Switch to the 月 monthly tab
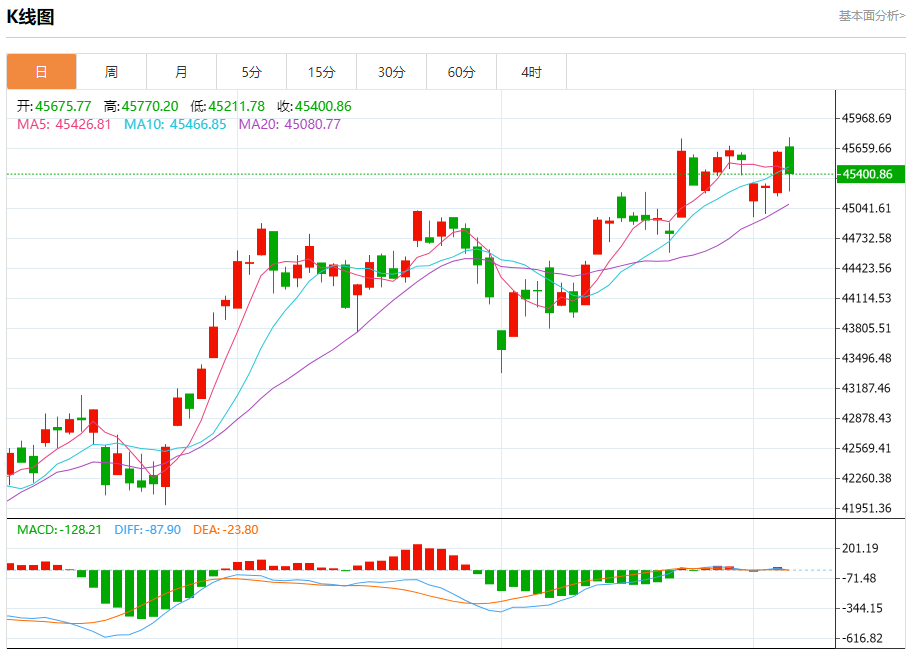Screen dimensions: 910x649 tap(181, 72)
